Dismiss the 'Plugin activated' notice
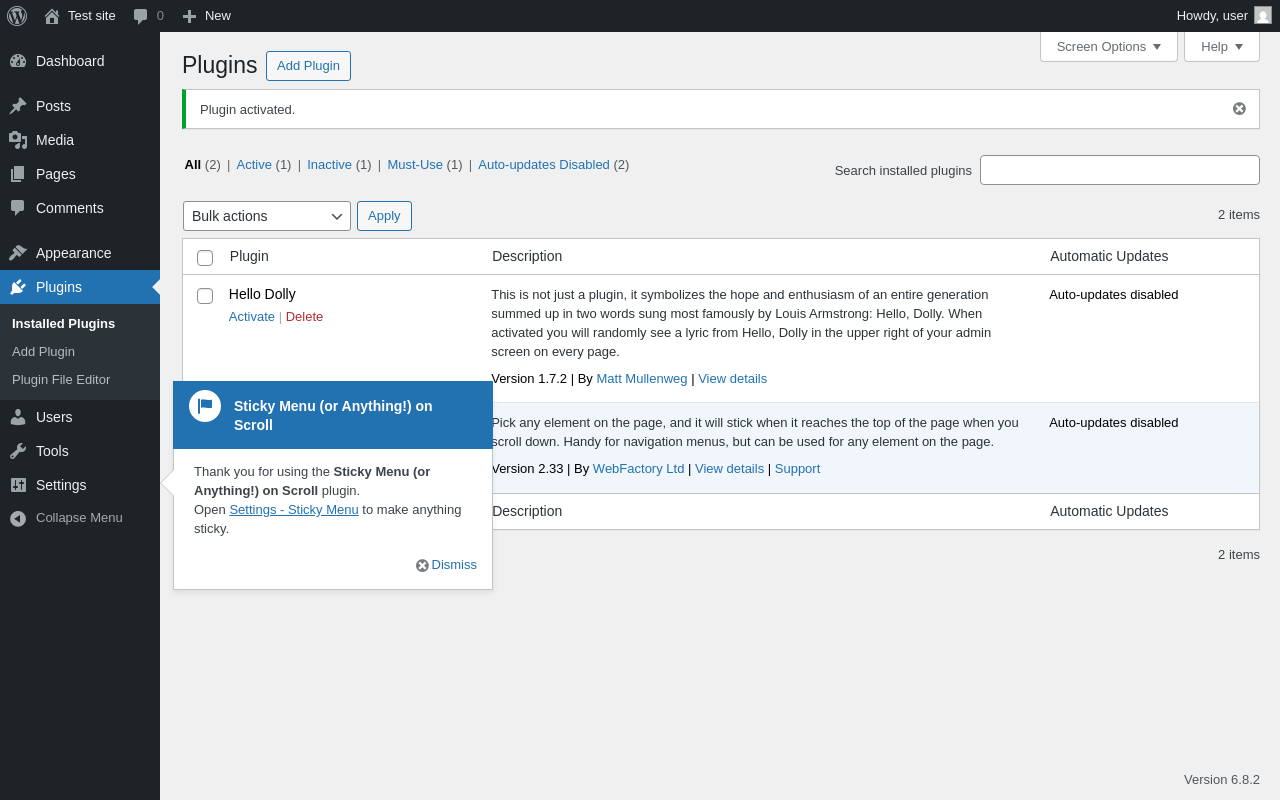 (x=1239, y=109)
